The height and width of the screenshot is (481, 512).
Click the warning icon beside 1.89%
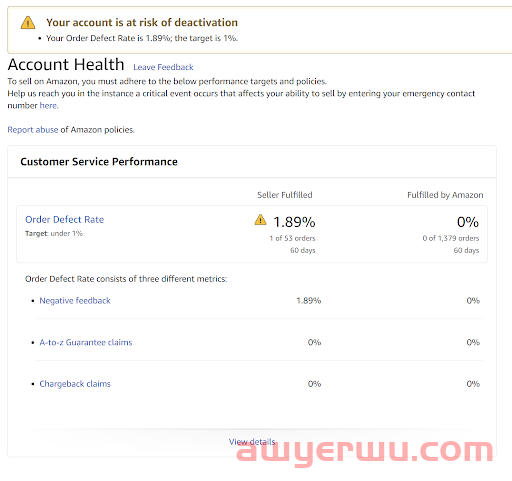(260, 220)
